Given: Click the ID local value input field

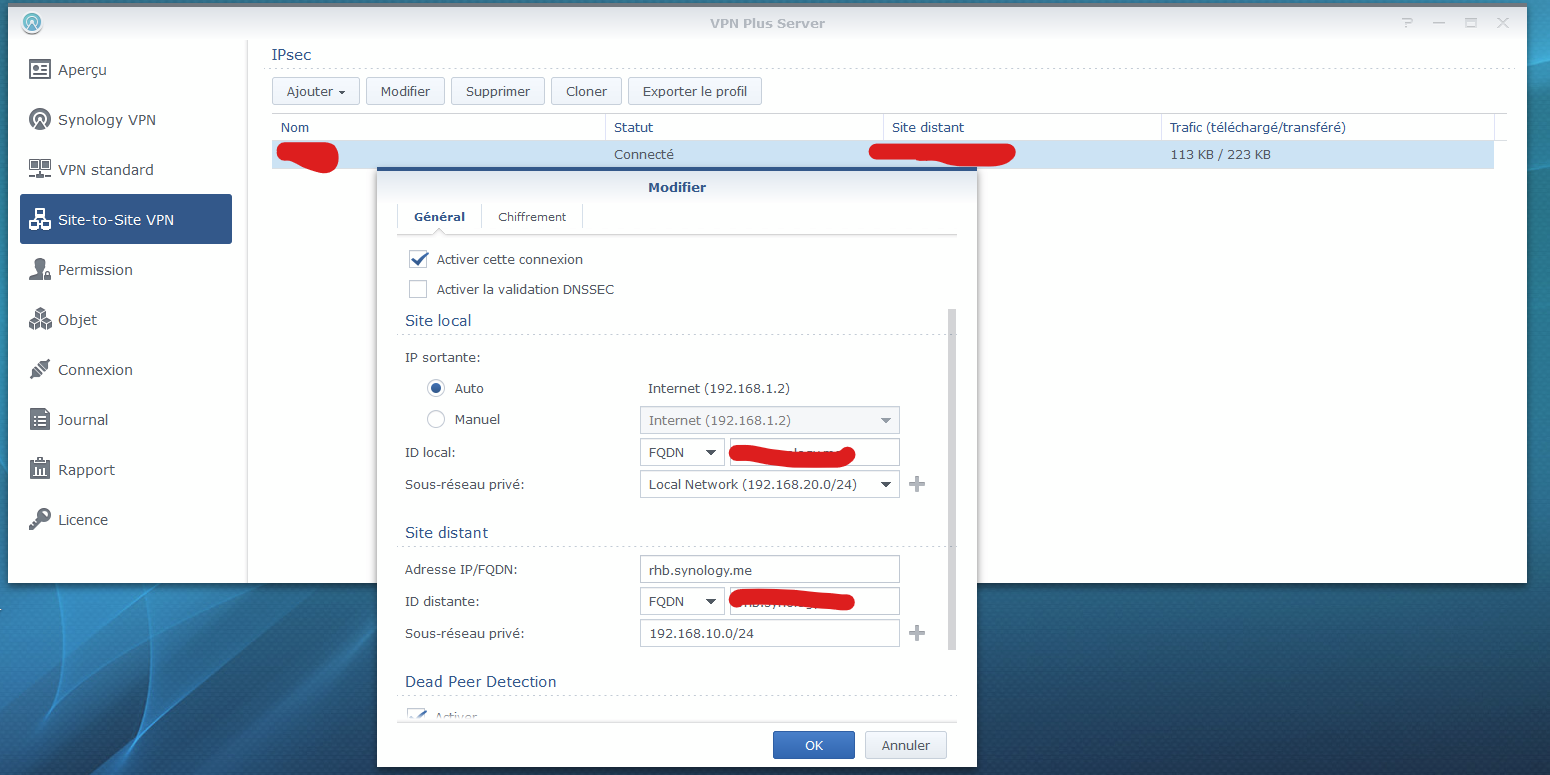Looking at the screenshot, I should tap(815, 452).
